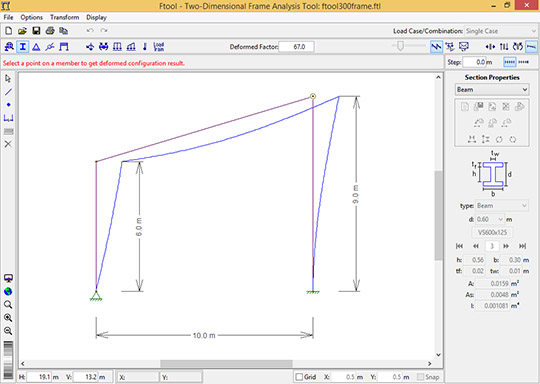Screen dimensions: 540x384
Task: Open the Options menu
Action: (x=31, y=17)
